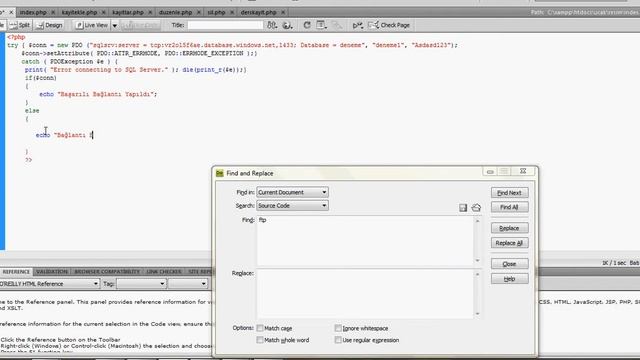The width and height of the screenshot is (640, 360).
Task: Click the Find box scroll down arrow
Action: pos(478,261)
